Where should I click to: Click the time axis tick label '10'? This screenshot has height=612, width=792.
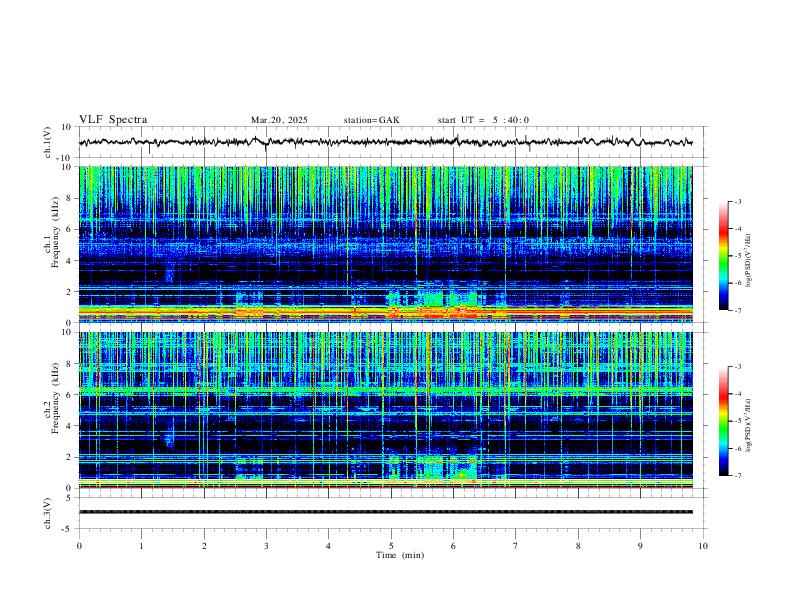[x=703, y=546]
